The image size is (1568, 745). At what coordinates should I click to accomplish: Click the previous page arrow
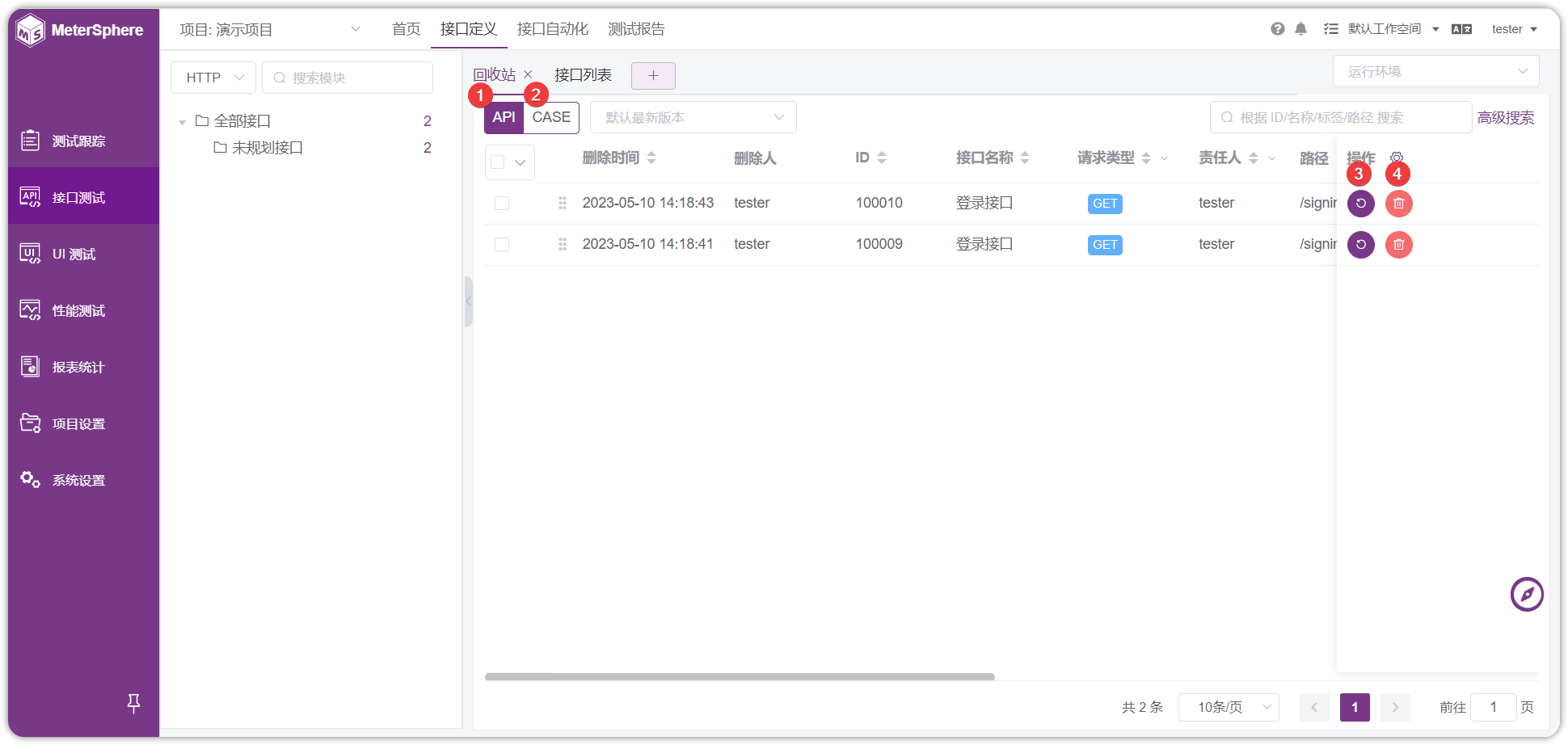[x=1314, y=707]
